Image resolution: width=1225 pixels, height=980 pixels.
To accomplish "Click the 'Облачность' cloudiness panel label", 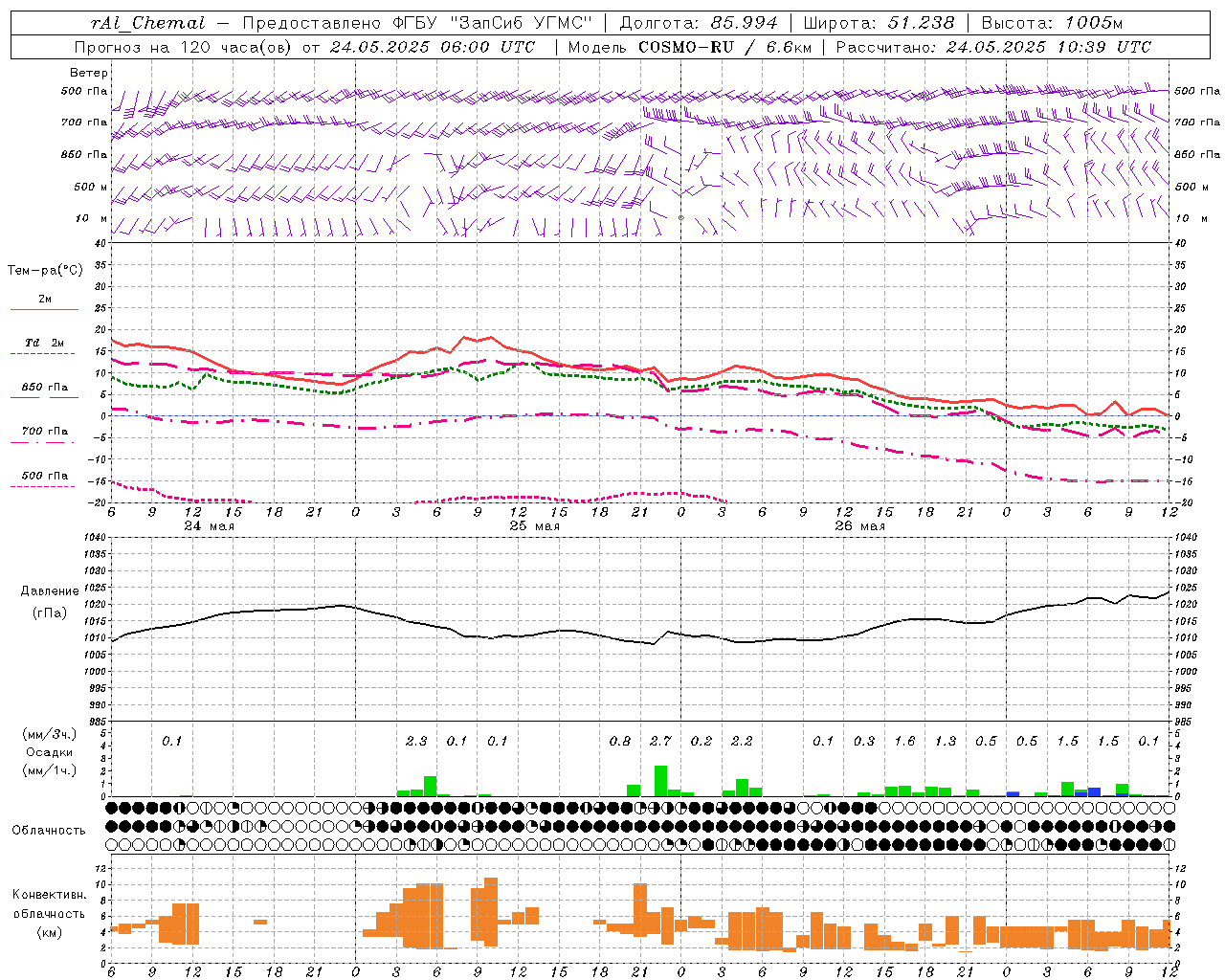I will pos(49,831).
